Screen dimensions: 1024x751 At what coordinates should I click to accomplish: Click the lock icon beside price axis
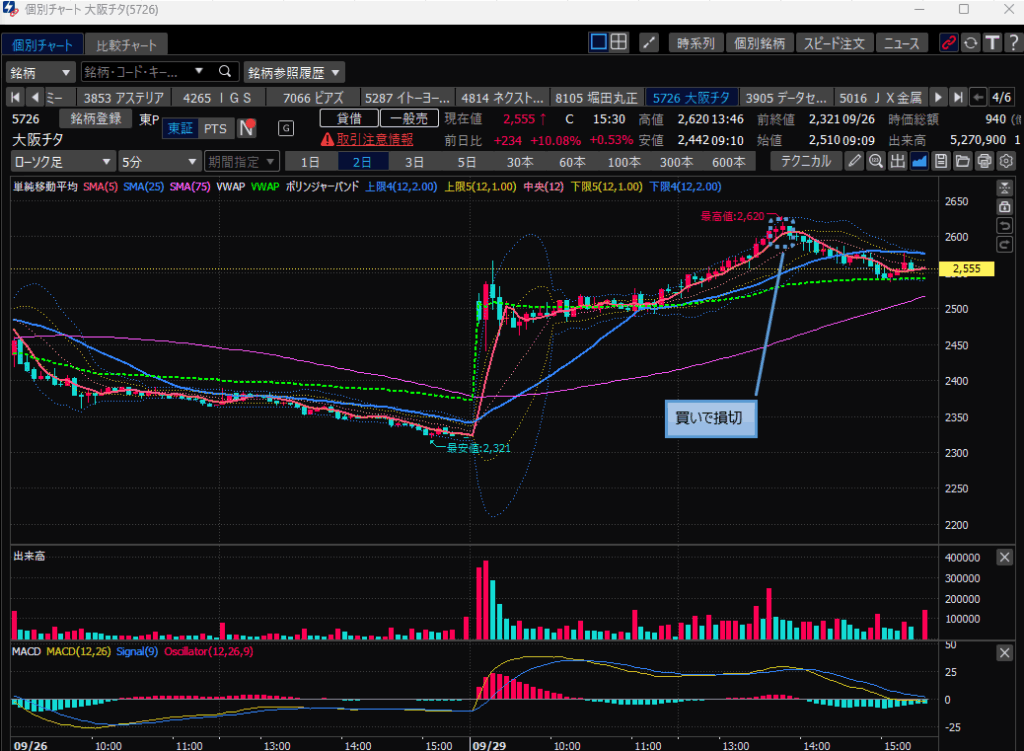[1004, 206]
